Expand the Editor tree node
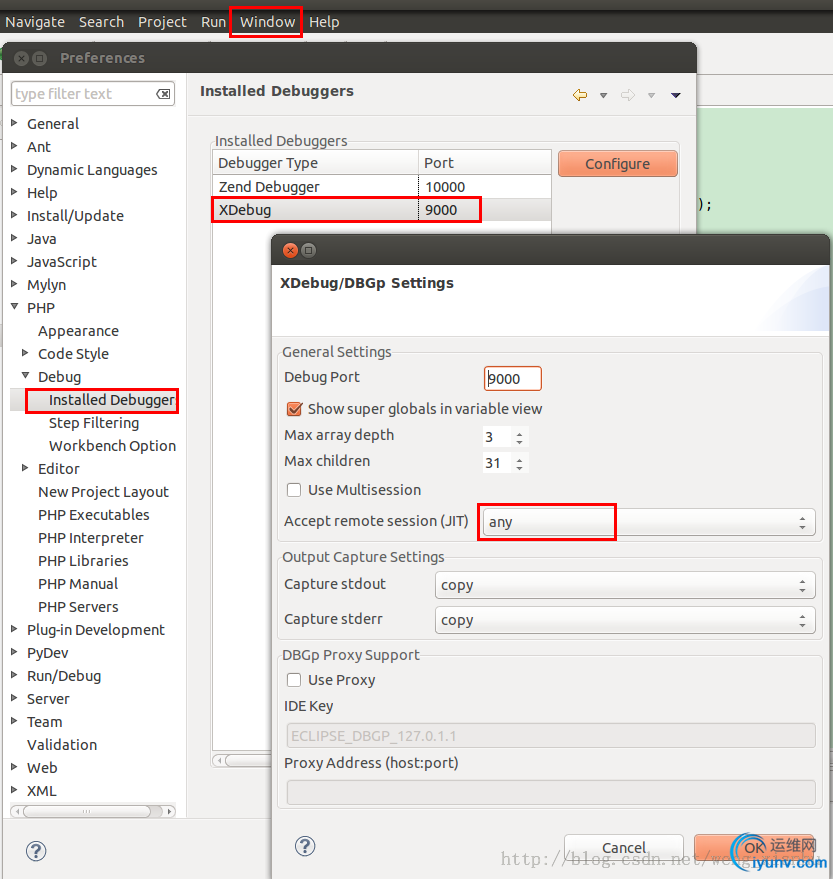 pos(26,468)
